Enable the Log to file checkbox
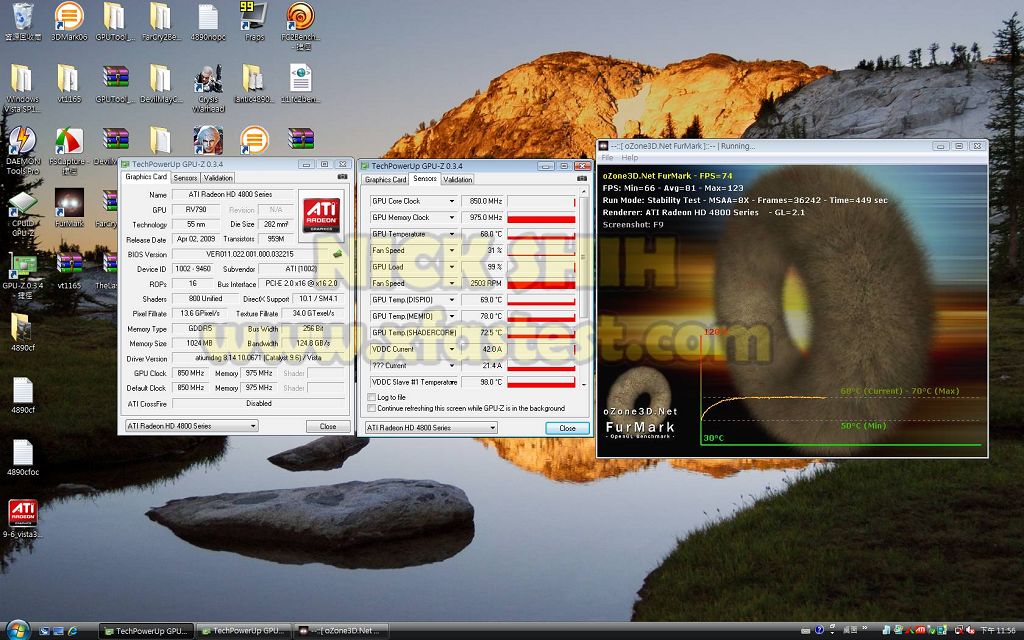The width and height of the screenshot is (1024, 640). [x=373, y=398]
